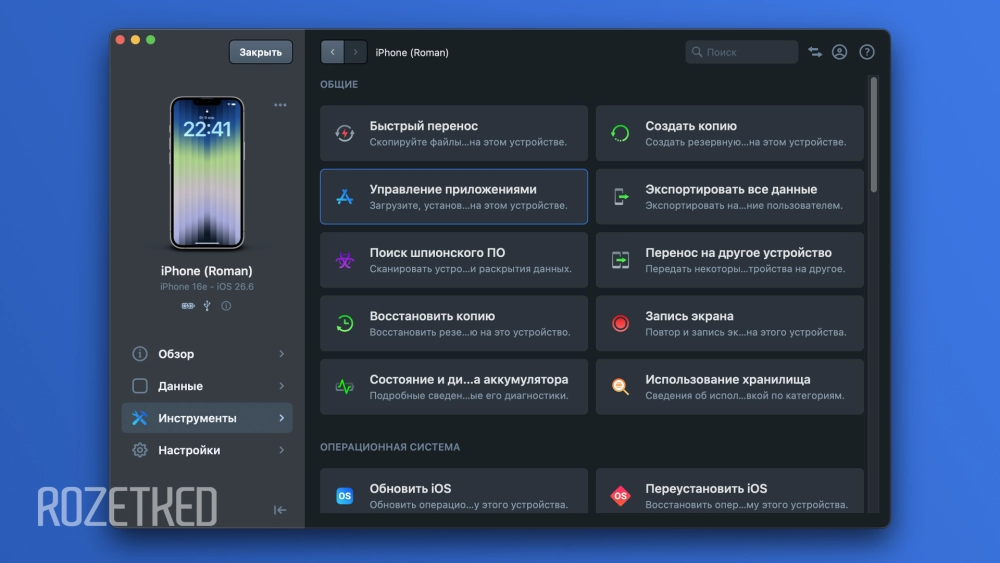Click the battery diagnostics heartbeat icon
Viewport: 1000px width, 563px height.
pos(344,386)
